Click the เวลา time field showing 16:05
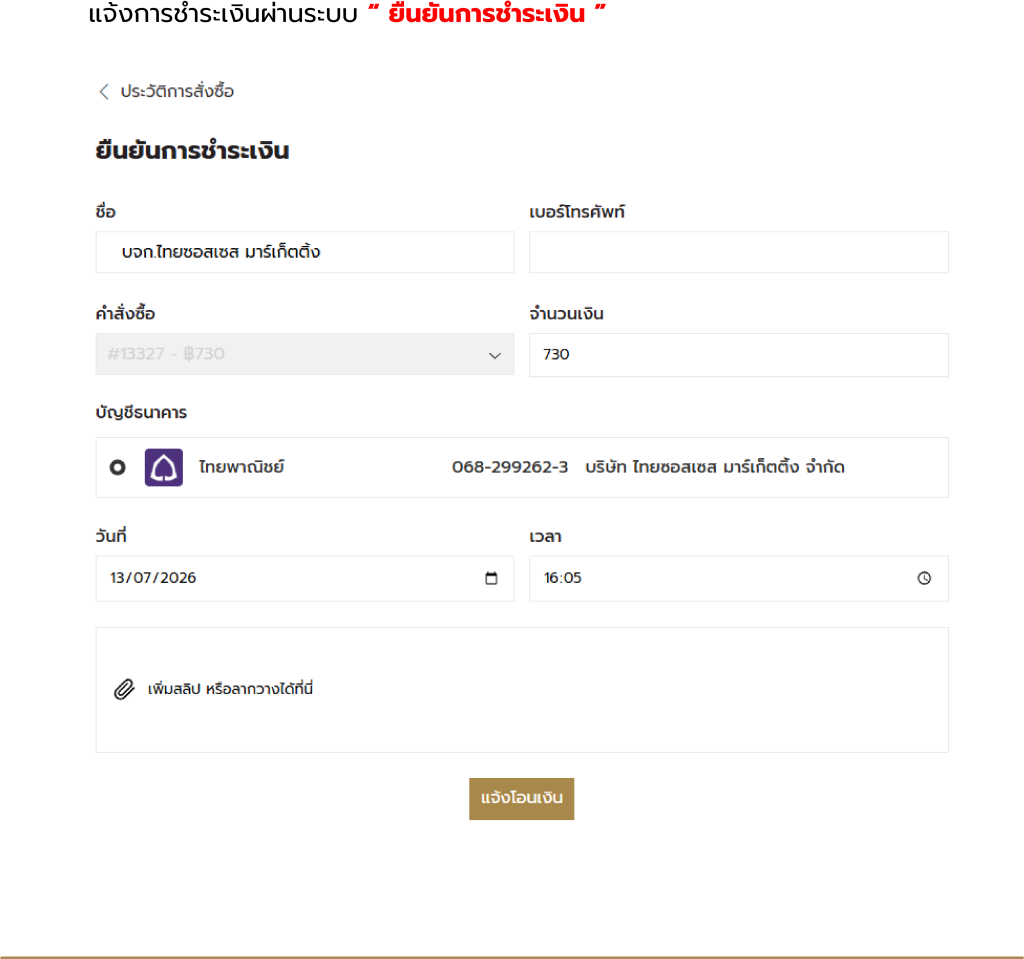 point(739,579)
